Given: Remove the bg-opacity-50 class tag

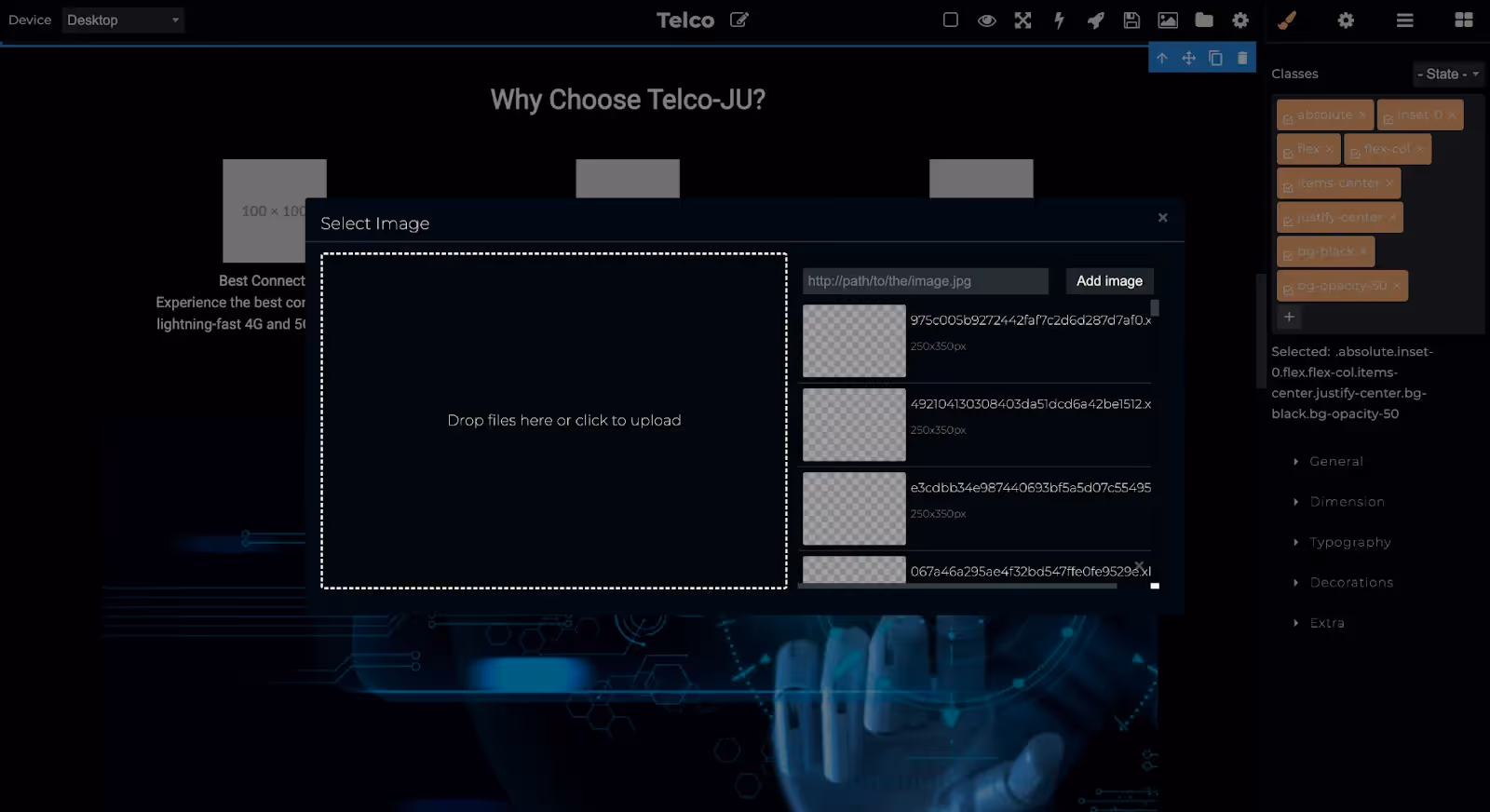Looking at the screenshot, I should tap(1396, 286).
